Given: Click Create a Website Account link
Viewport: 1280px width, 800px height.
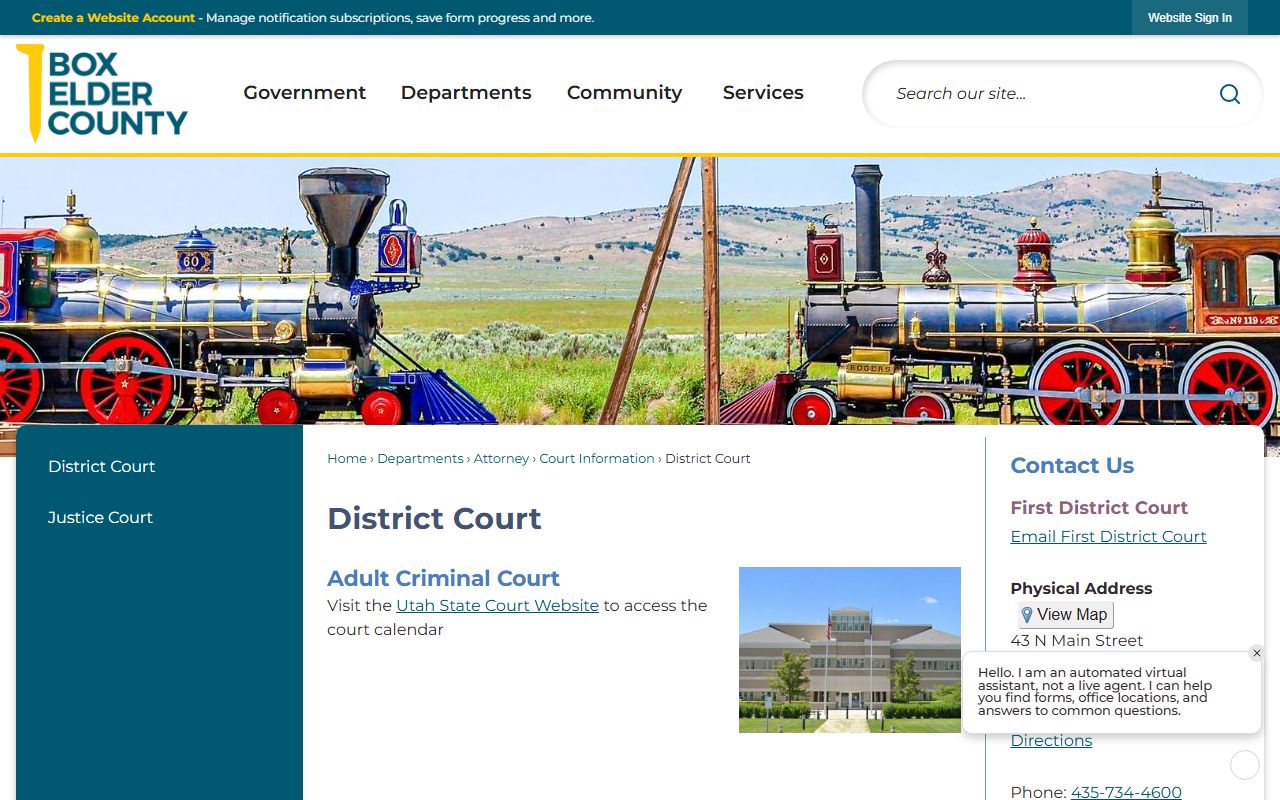Looking at the screenshot, I should pyautogui.click(x=113, y=18).
